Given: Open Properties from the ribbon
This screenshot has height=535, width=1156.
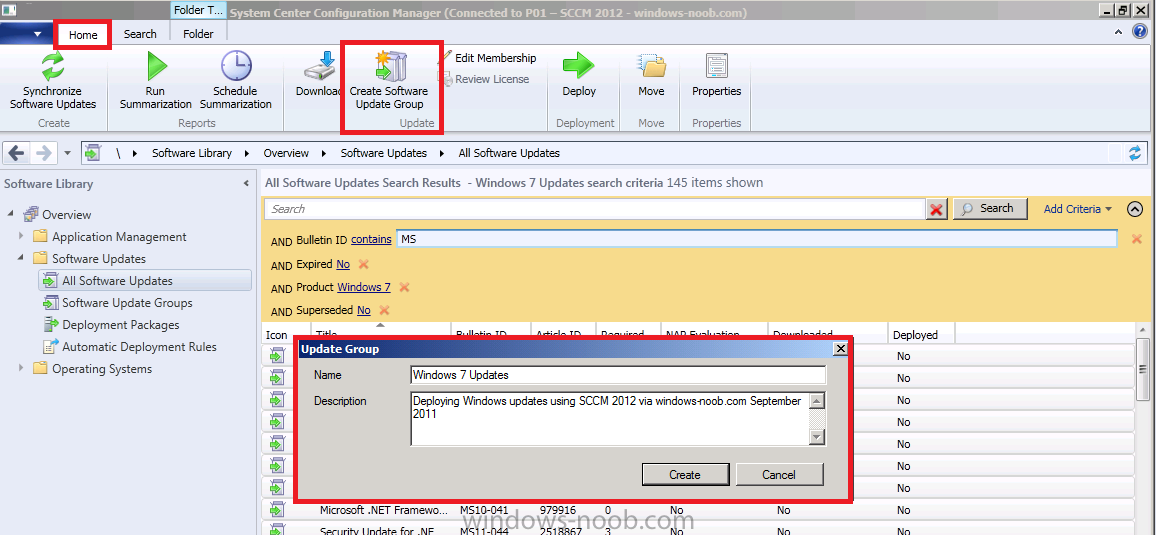Looking at the screenshot, I should 717,75.
